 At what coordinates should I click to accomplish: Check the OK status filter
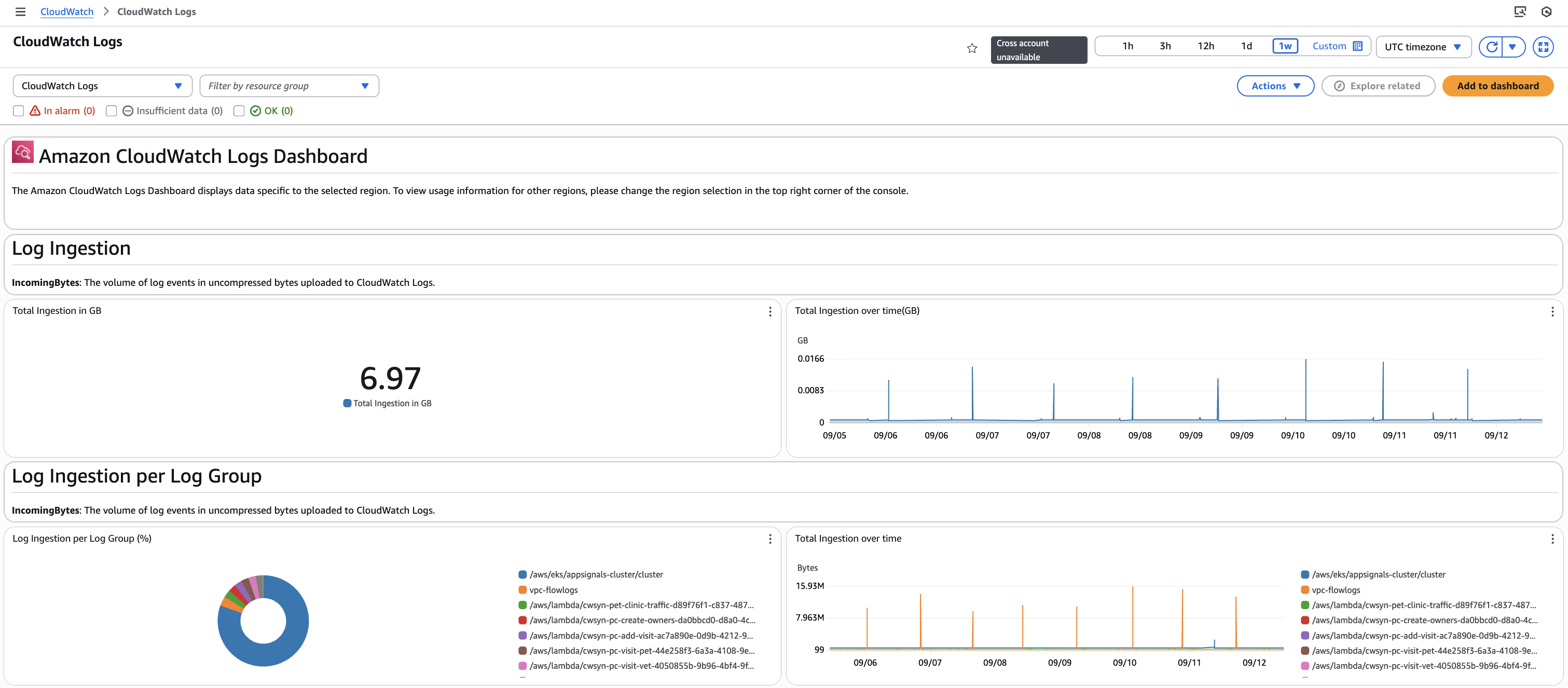[239, 110]
